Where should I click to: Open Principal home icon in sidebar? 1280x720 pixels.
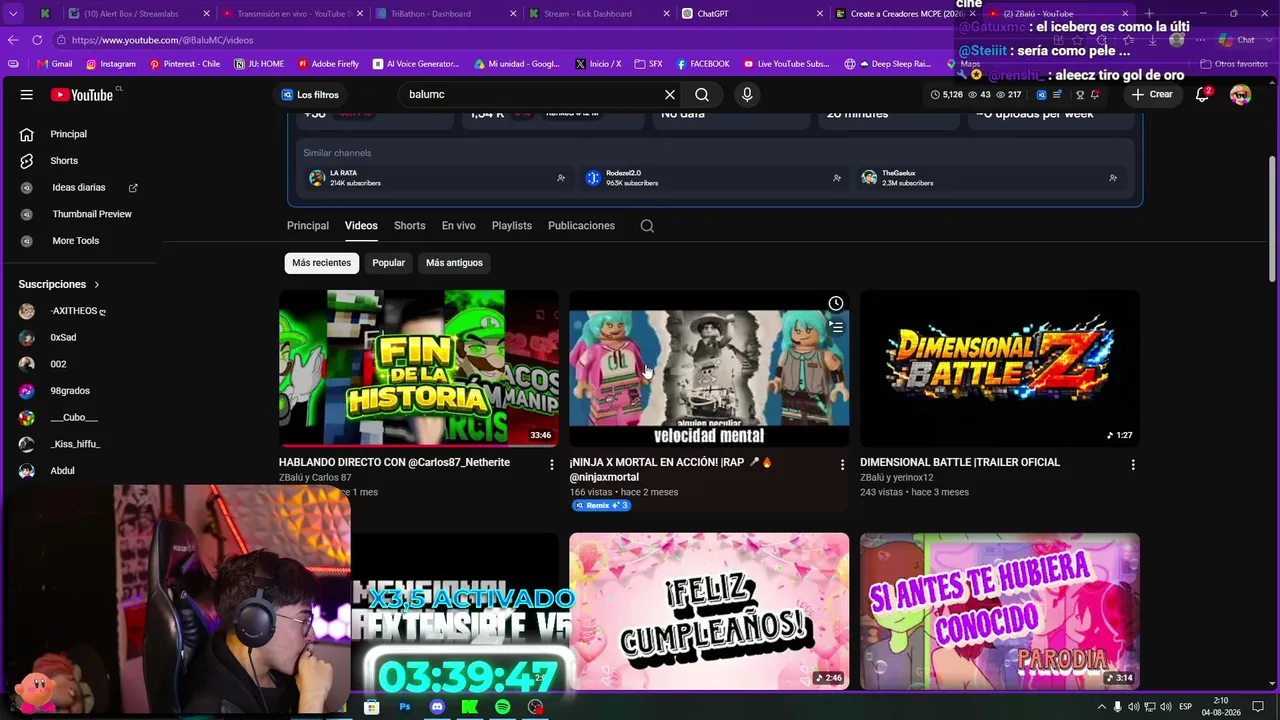[x=27, y=134]
